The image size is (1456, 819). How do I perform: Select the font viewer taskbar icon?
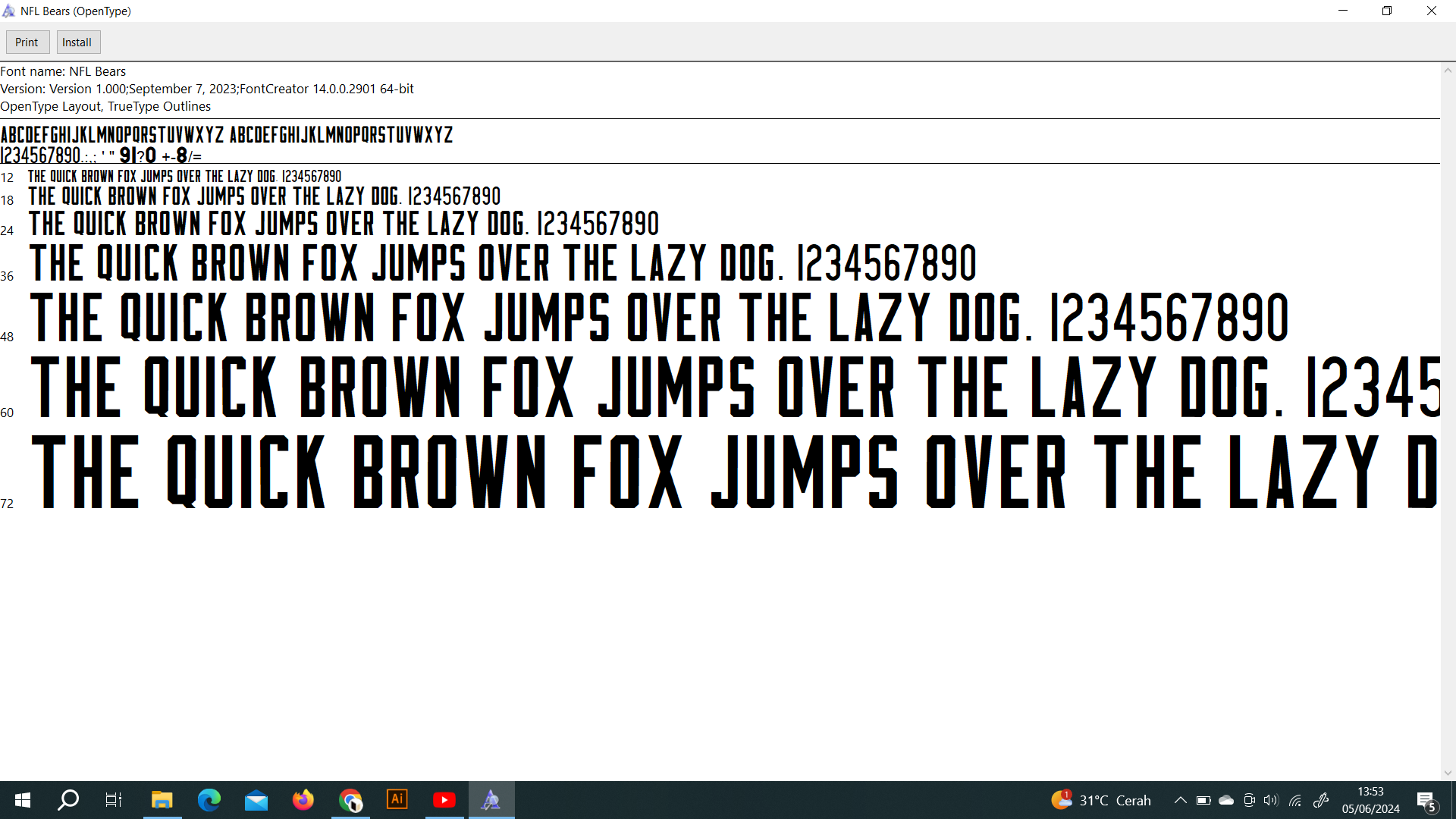(x=491, y=800)
